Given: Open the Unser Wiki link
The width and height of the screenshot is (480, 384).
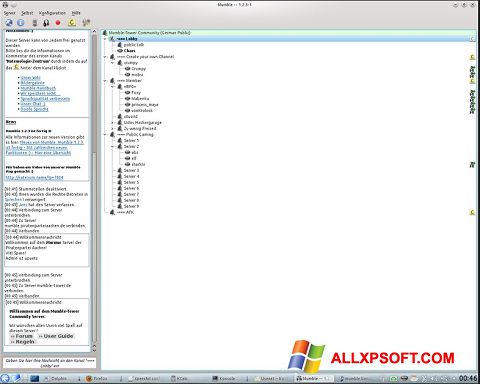Looking at the screenshot, I should coord(30,78).
